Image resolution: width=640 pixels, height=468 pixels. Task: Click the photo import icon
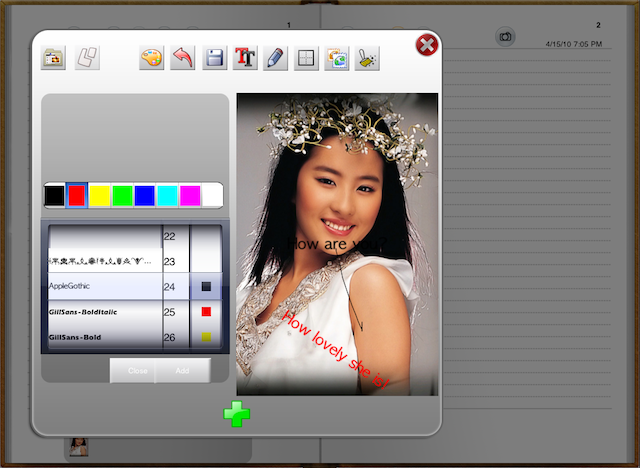point(337,58)
